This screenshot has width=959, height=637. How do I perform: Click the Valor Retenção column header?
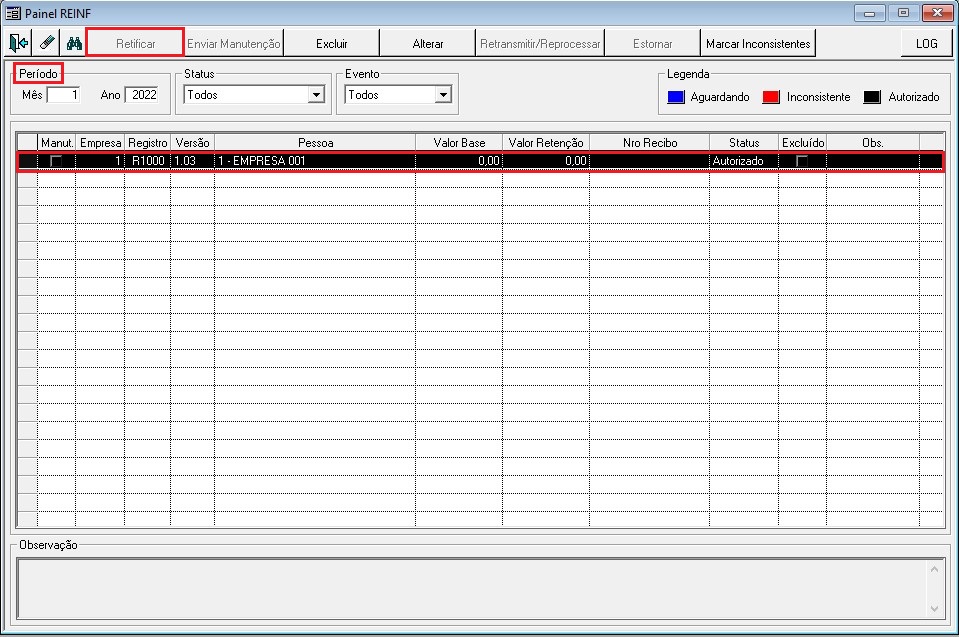pyautogui.click(x=546, y=142)
